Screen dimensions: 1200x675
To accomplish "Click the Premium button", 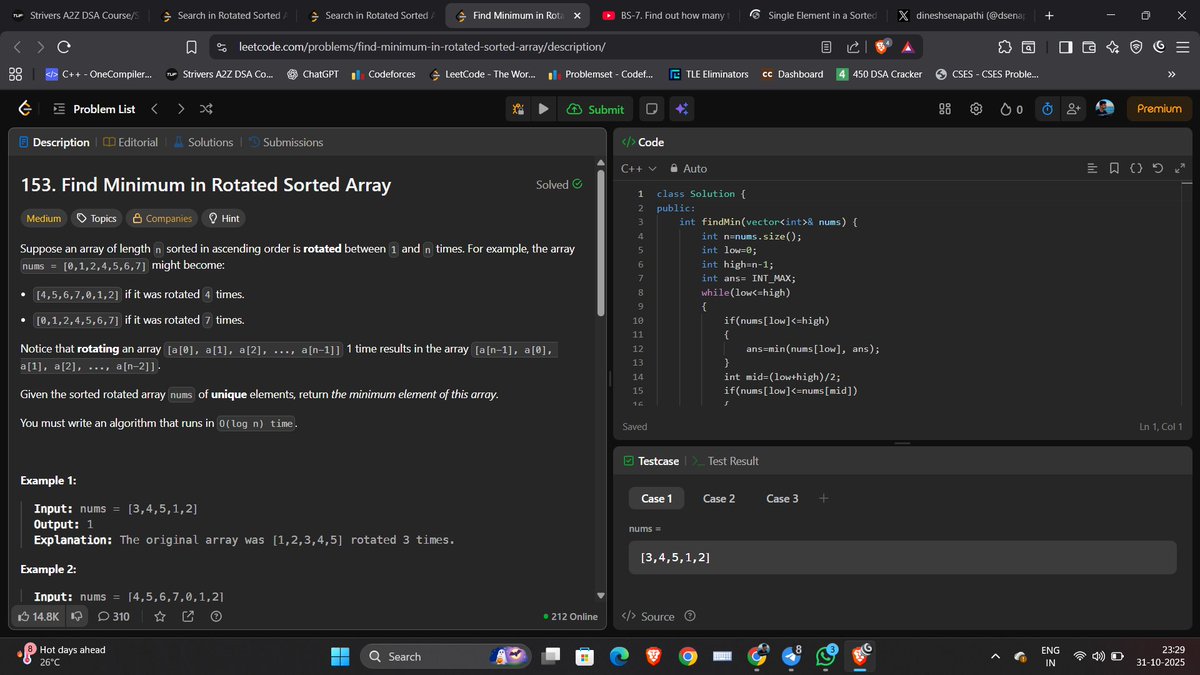I will (1159, 108).
